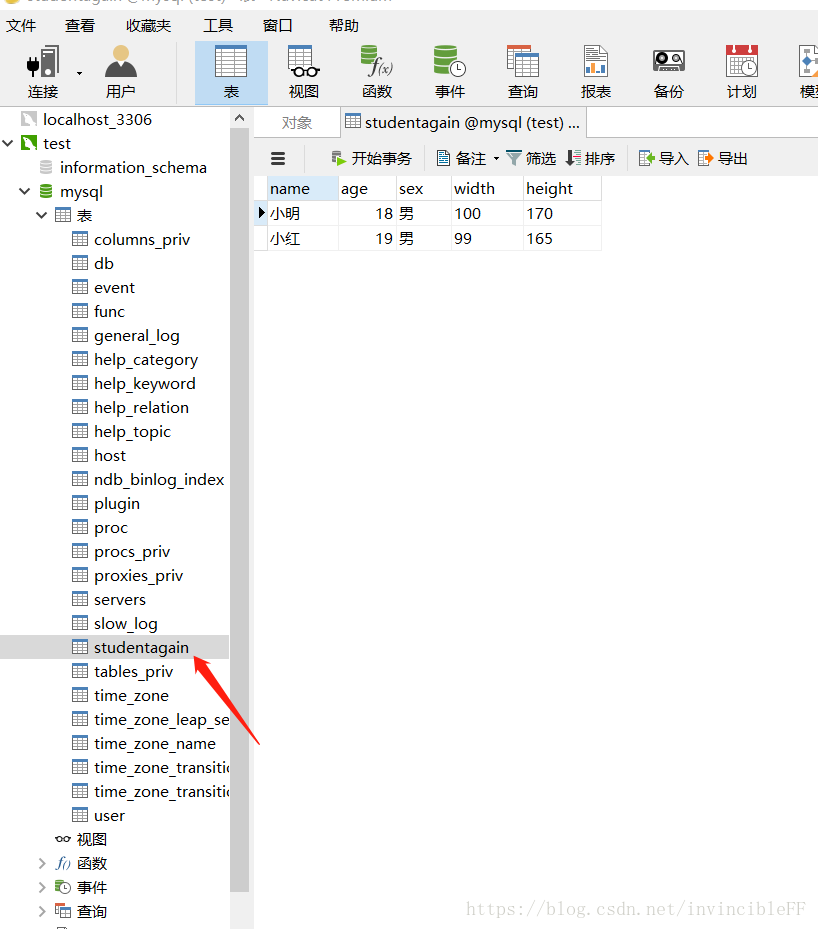Open the 工具 (Tools) menu
818x929 pixels.
218,25
